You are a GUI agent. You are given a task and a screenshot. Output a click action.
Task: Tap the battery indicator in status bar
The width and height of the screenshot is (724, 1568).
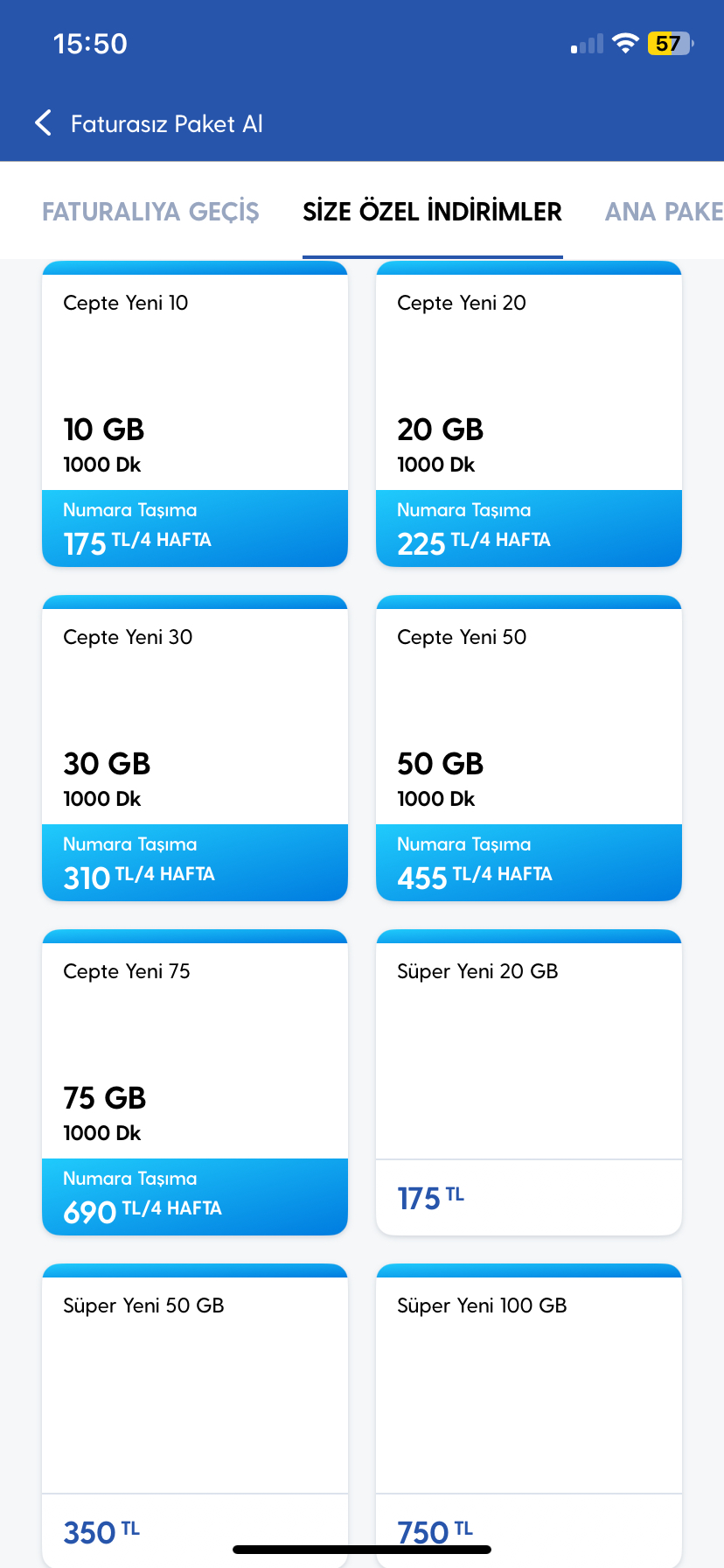(x=670, y=44)
